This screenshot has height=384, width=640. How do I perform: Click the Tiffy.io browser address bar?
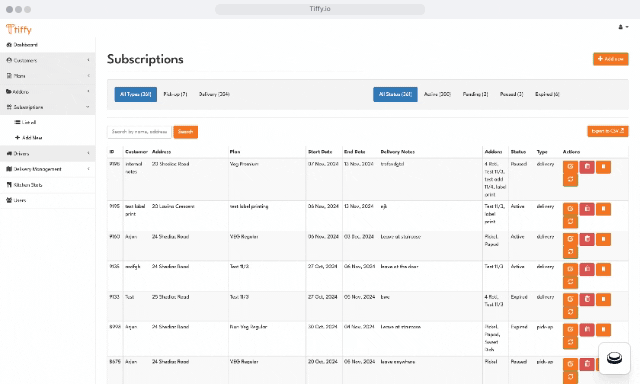pyautogui.click(x=320, y=9)
